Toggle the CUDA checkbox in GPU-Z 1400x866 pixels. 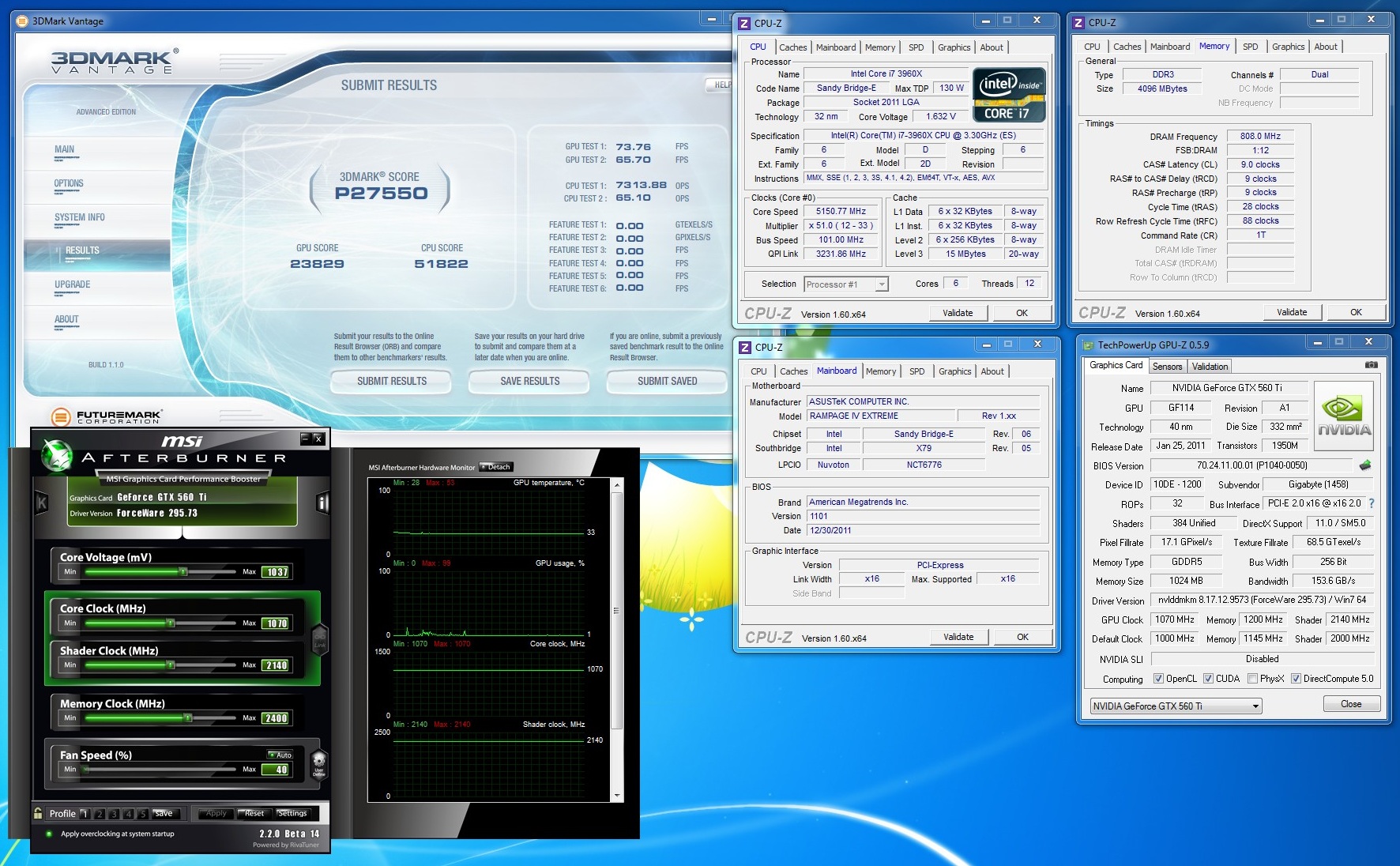click(x=1208, y=679)
